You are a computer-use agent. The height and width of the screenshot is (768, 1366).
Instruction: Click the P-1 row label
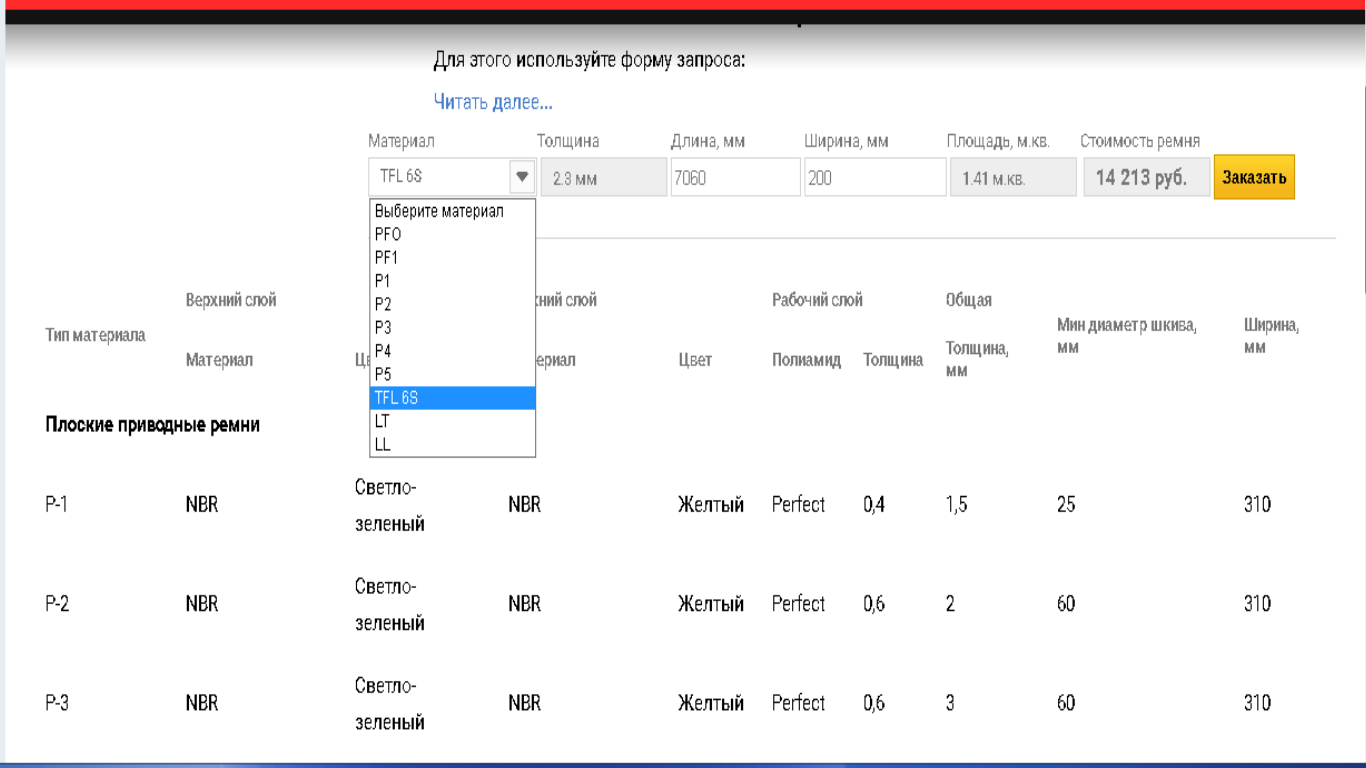[x=56, y=505]
